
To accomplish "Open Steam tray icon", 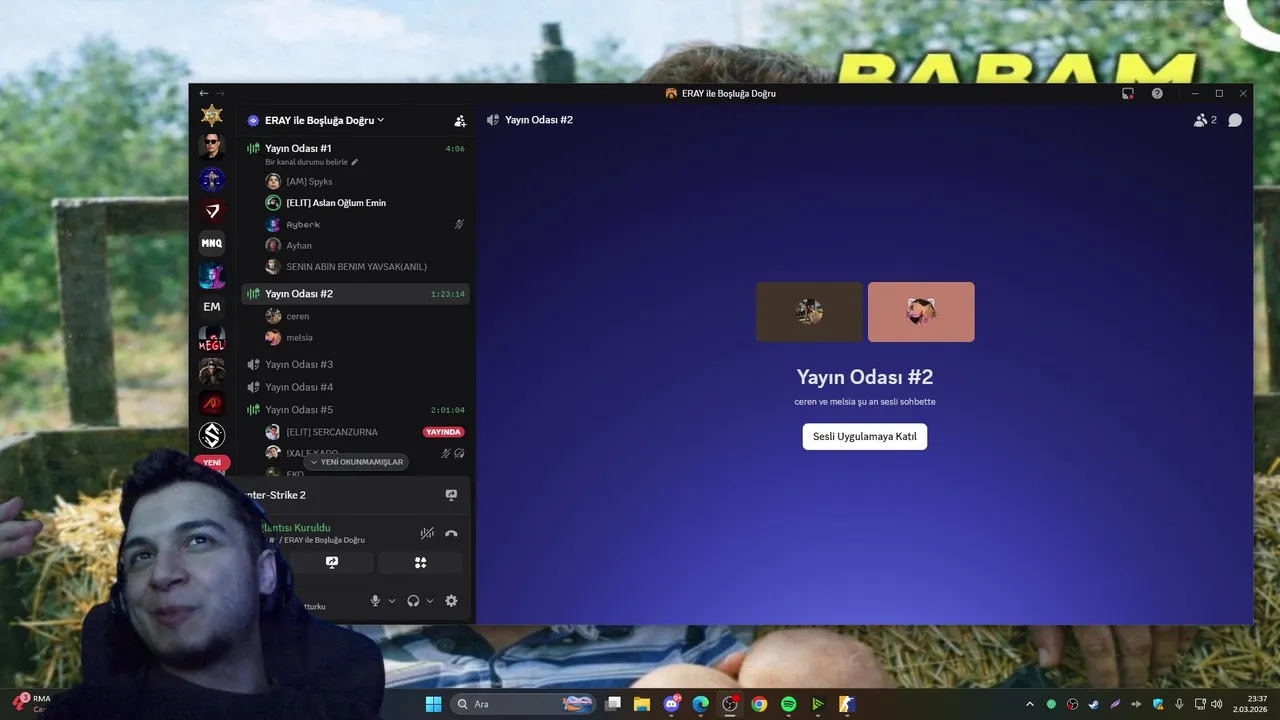I will [1094, 704].
